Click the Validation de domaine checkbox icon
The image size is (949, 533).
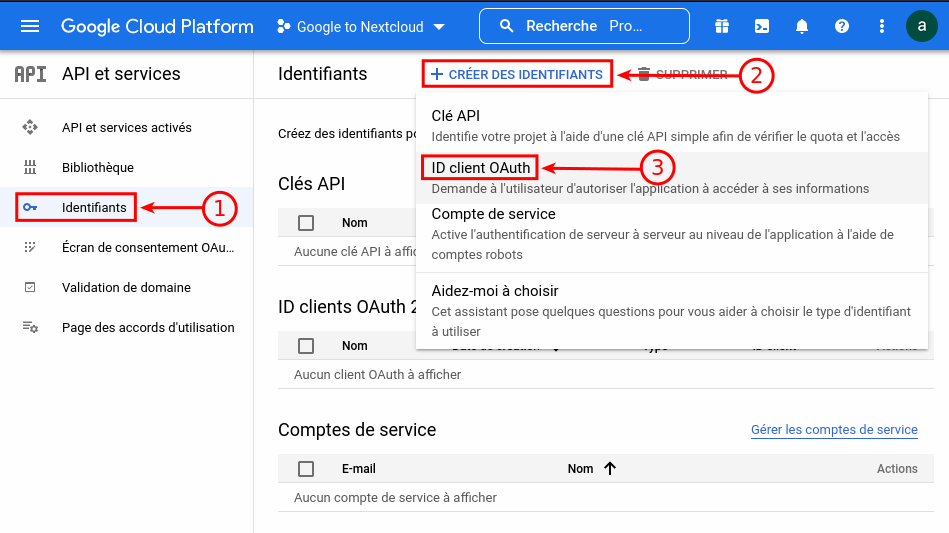[30, 287]
